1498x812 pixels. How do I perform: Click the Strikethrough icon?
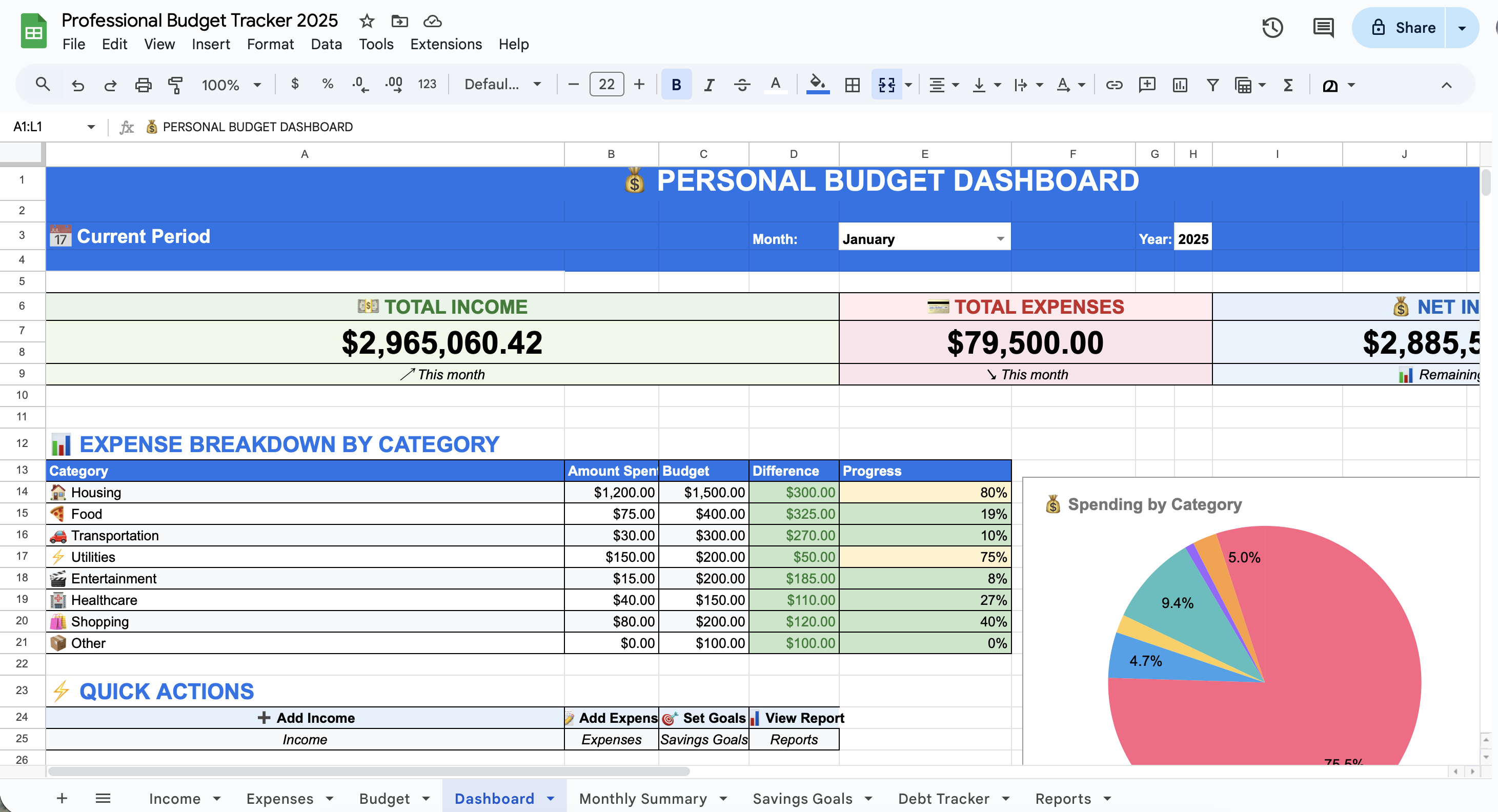coord(741,85)
